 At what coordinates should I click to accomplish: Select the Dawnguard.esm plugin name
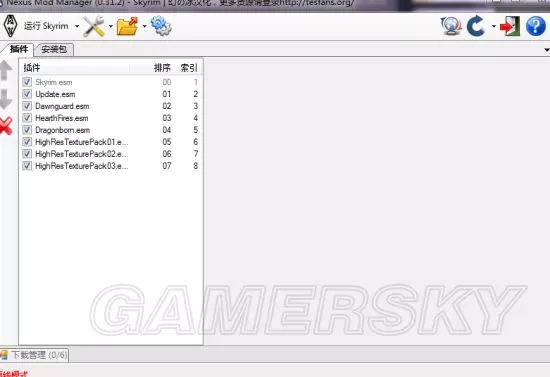click(x=62, y=106)
